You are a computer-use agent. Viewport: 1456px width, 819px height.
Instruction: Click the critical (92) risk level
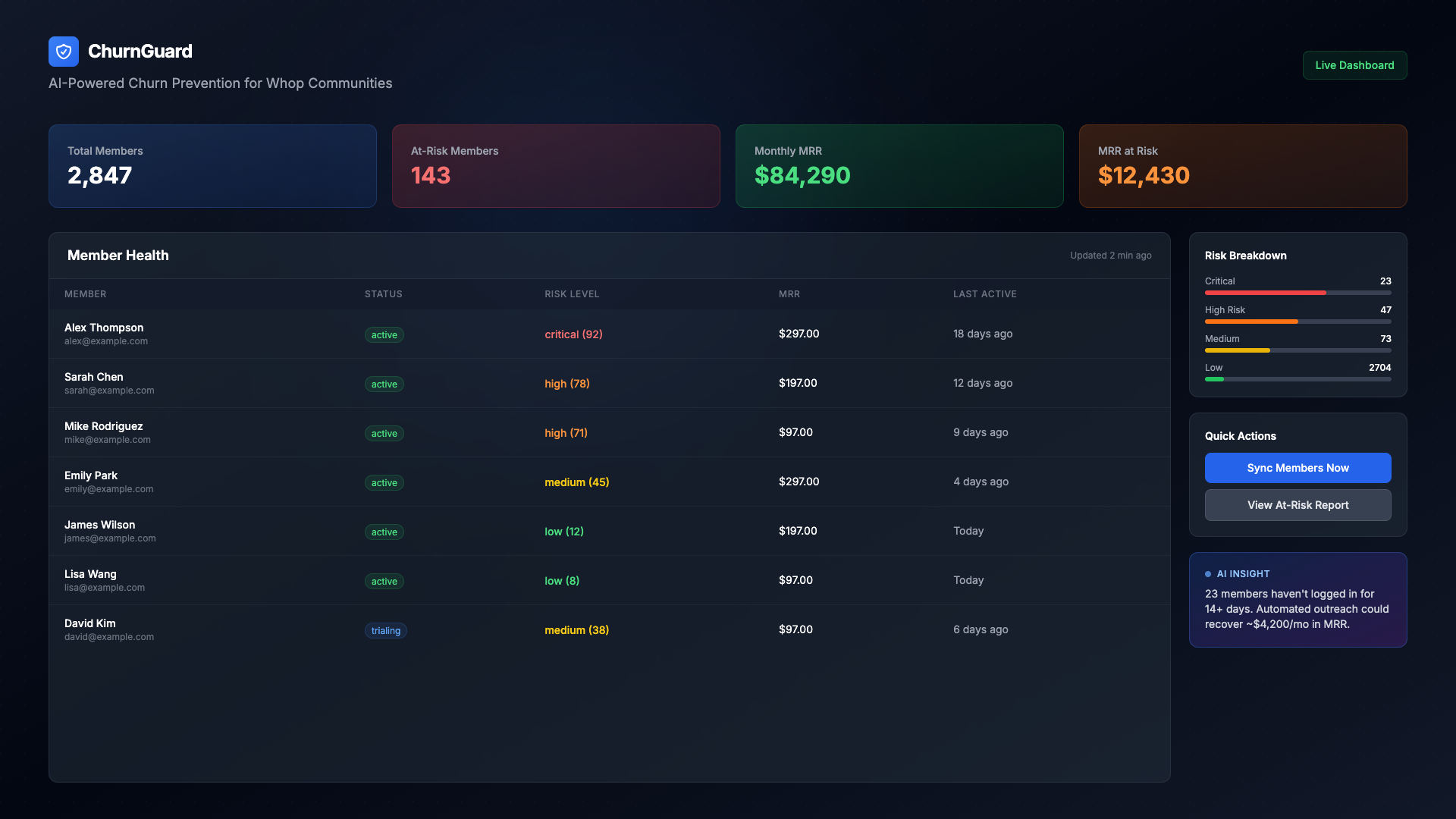[573, 334]
